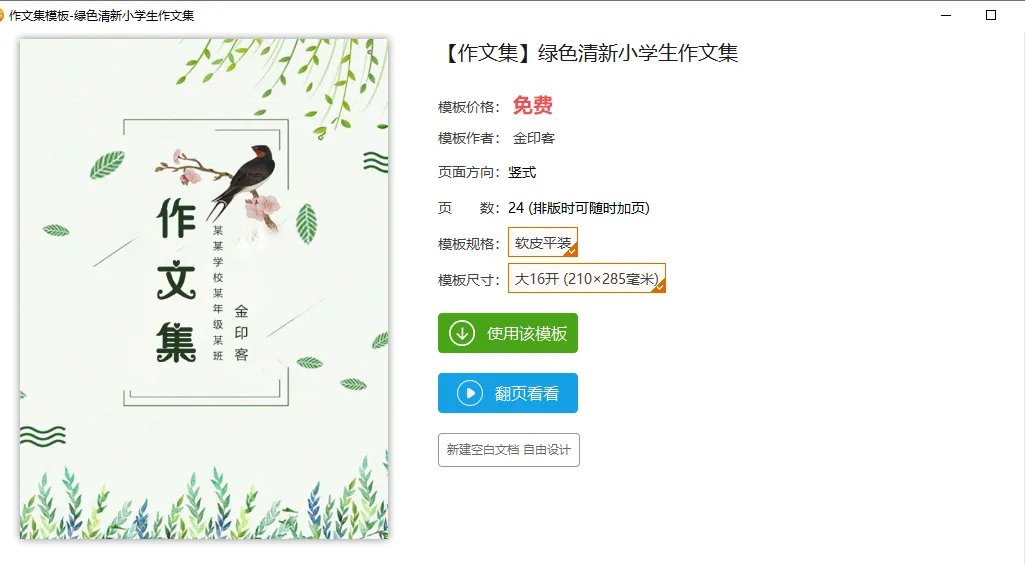The image size is (1025, 565).
Task: Click the template title 绿色清新小学生作文集
Action: coord(637,53)
